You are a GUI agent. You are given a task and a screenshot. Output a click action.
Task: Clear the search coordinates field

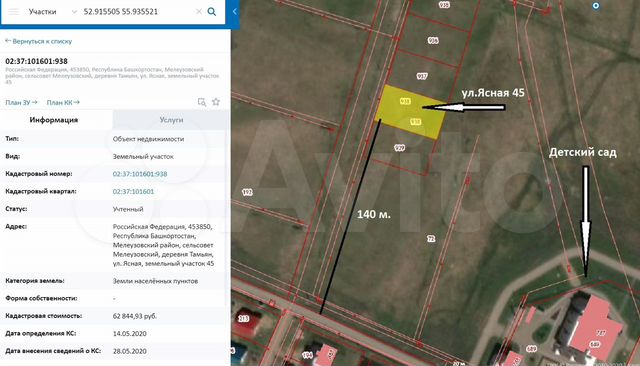coord(199,11)
